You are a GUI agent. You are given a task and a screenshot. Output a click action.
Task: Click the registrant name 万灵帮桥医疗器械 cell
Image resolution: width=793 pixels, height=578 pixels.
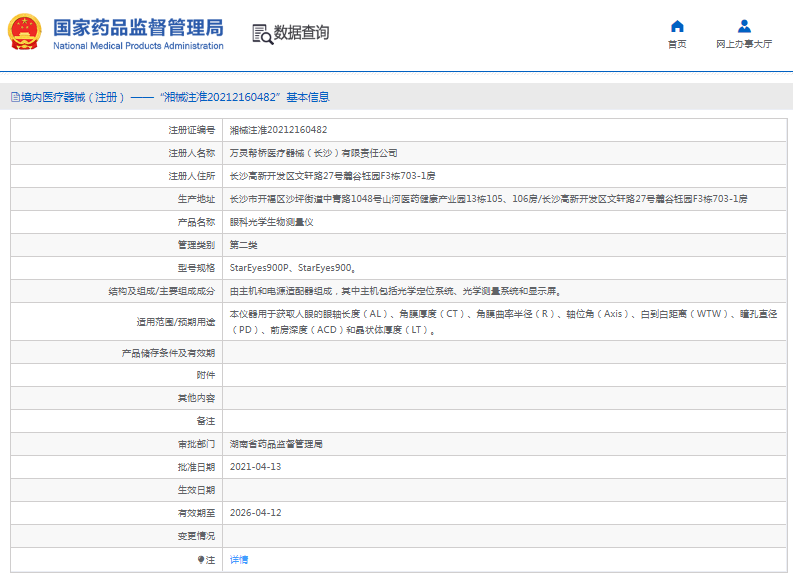313,153
